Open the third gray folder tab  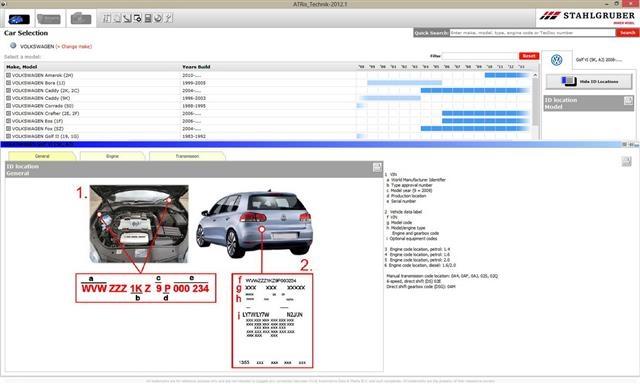pos(80,19)
